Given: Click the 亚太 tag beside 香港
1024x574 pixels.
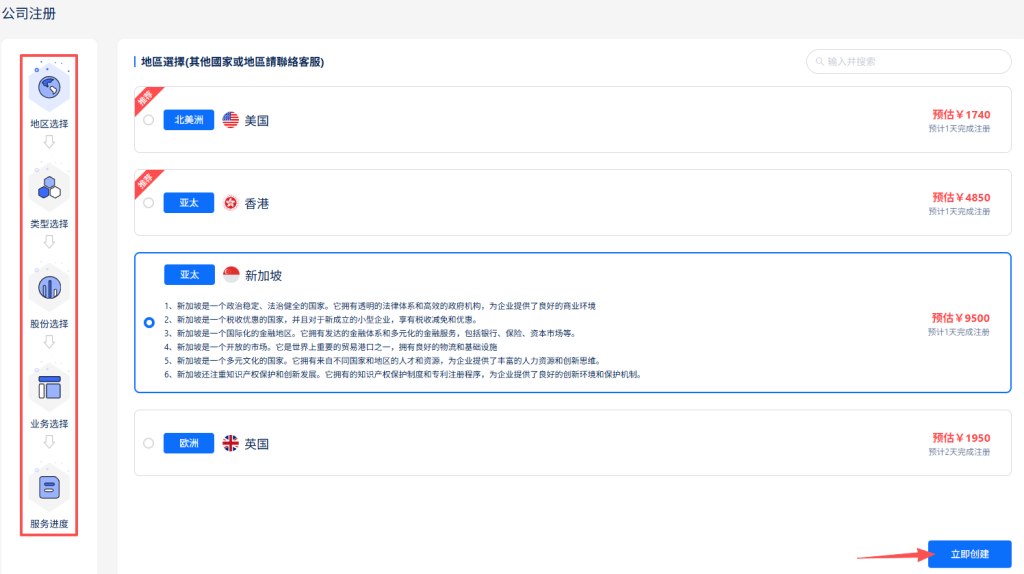Looking at the screenshot, I should click(x=189, y=203).
